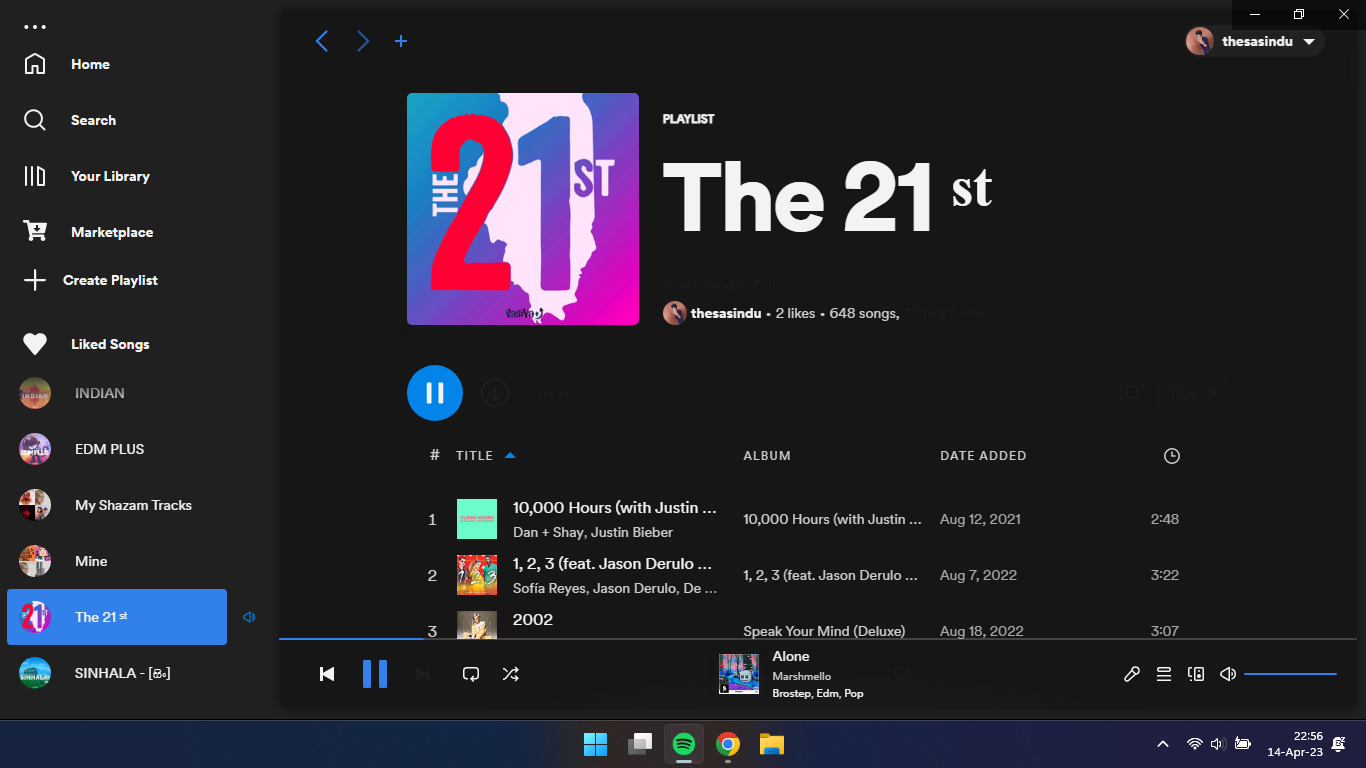Click the Sofía Reyes artist link
Screen dimensions: 1366x768
tap(549, 588)
